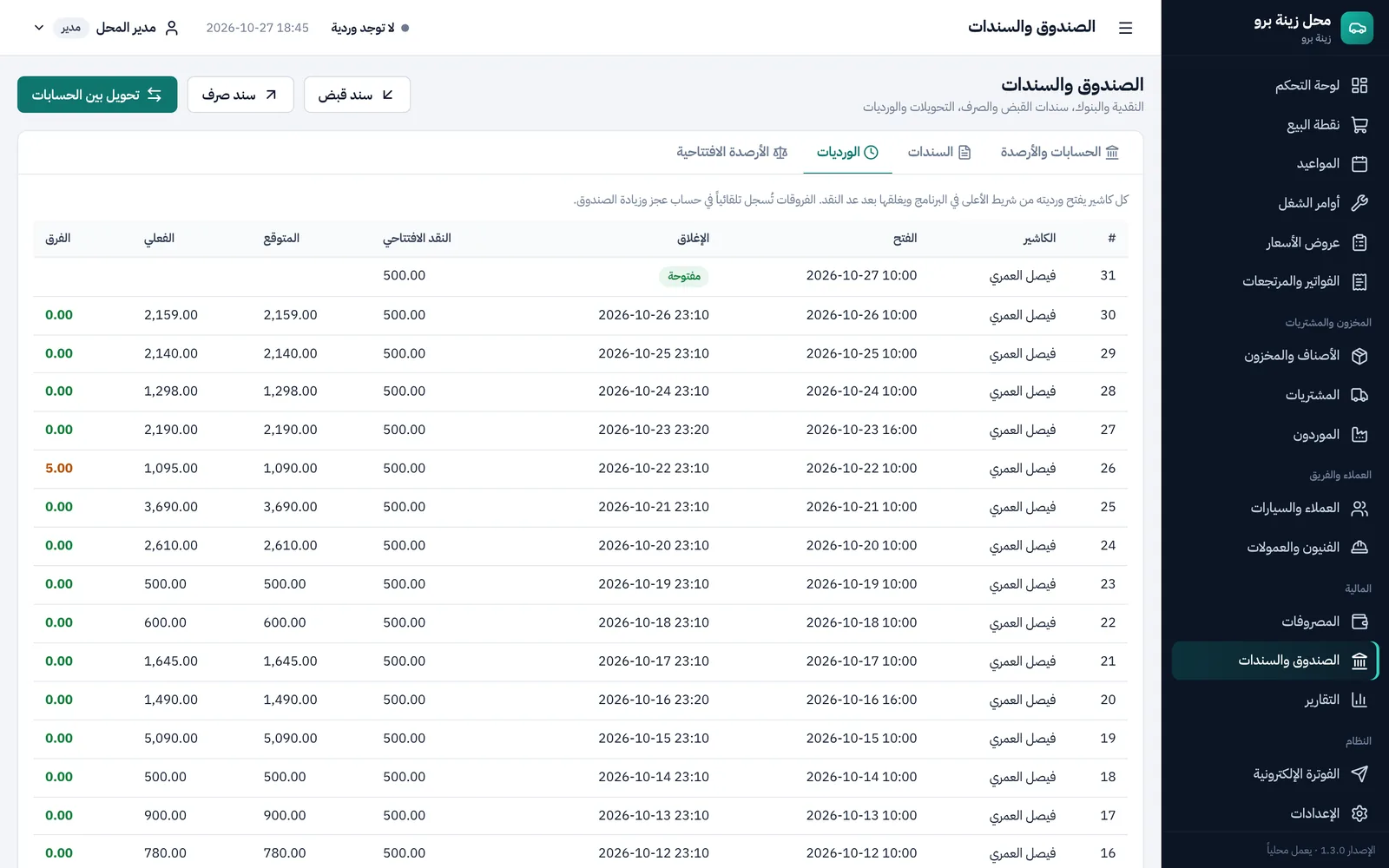Click the user profile icon beside مدير المحل
The height and width of the screenshot is (868, 1389).
[x=171, y=28]
